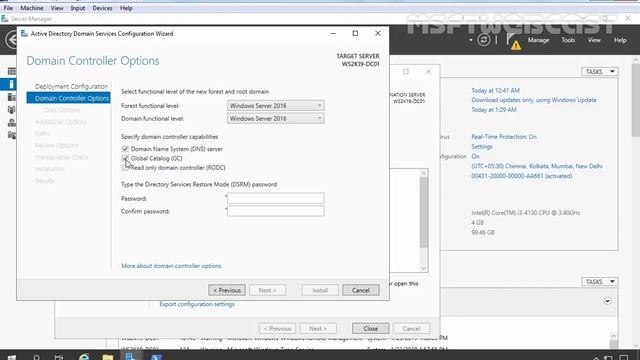The width and height of the screenshot is (640, 360).
Task: Open the VirtualBox Help menu
Action: pyautogui.click(x=126, y=8)
